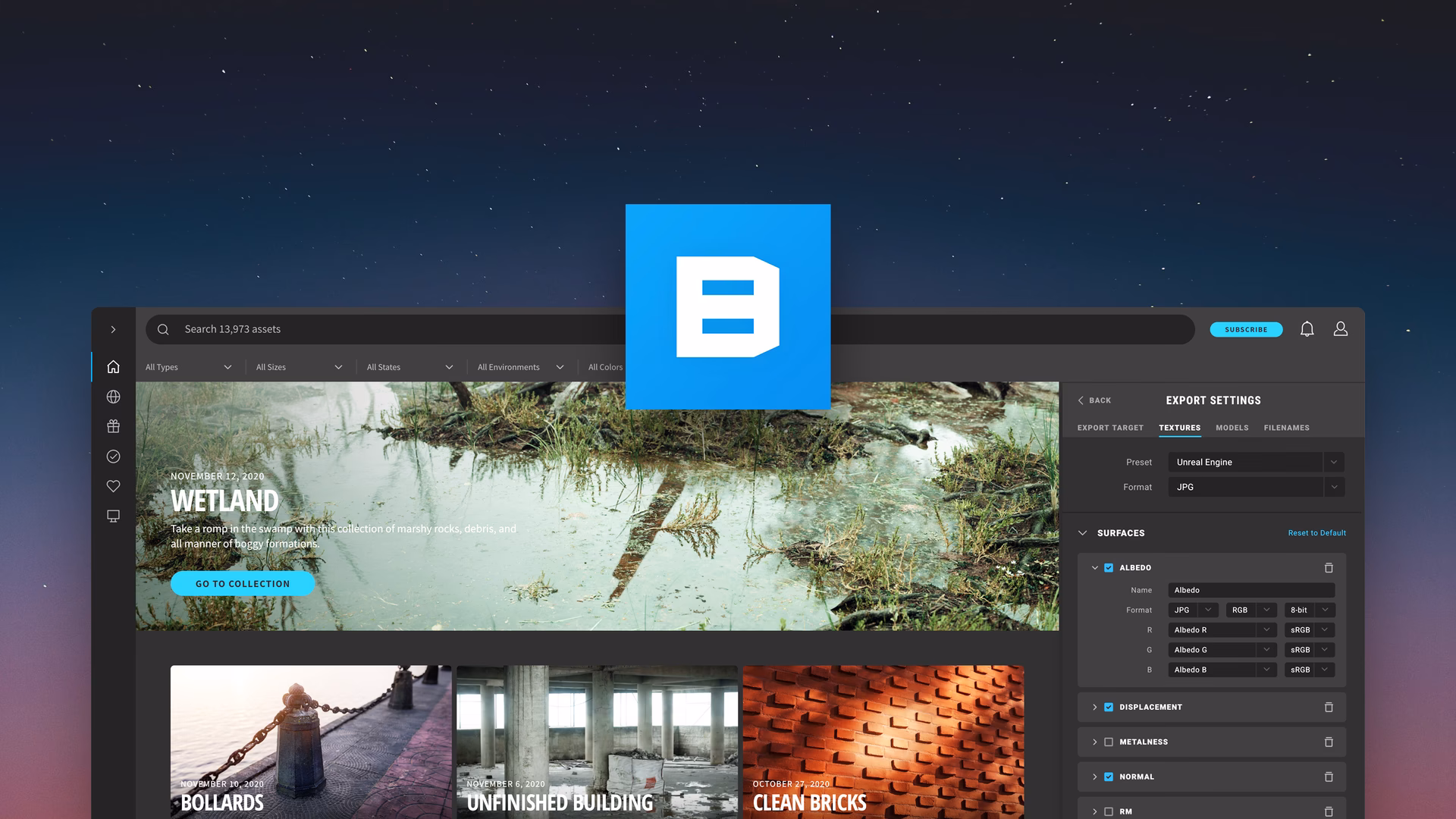Open the All Environments filter dropdown
Viewport: 1456px width, 819px height.
521,367
